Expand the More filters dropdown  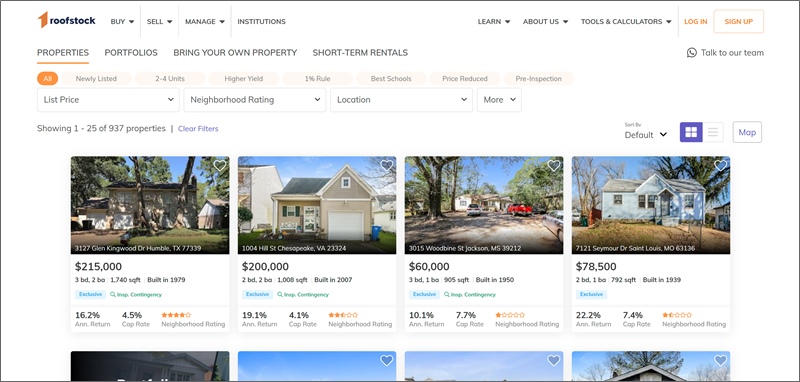(499, 100)
